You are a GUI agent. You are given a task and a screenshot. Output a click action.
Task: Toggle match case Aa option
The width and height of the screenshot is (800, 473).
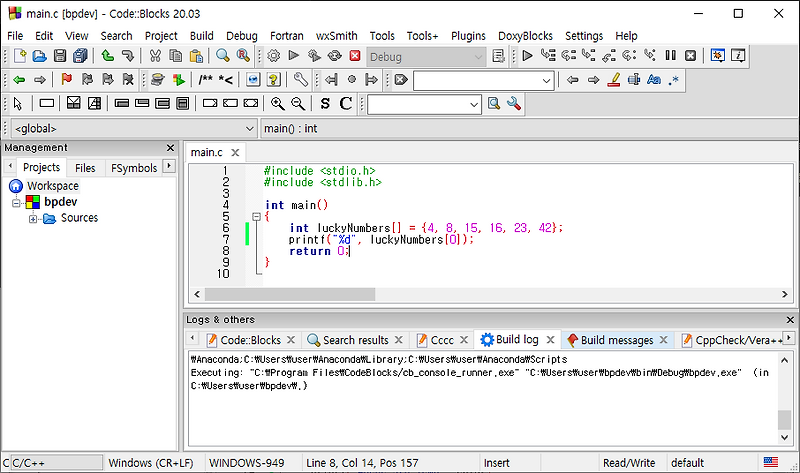[x=654, y=80]
